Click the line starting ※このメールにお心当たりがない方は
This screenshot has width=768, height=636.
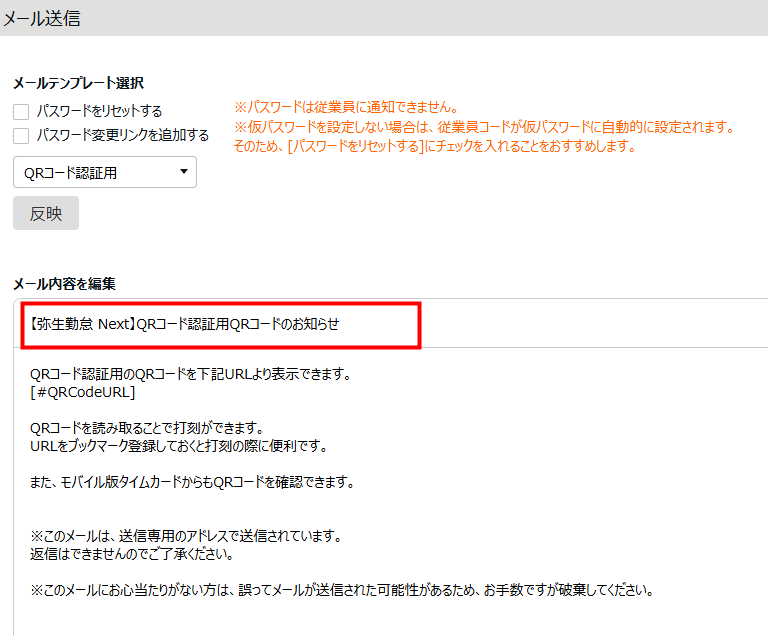(342, 590)
